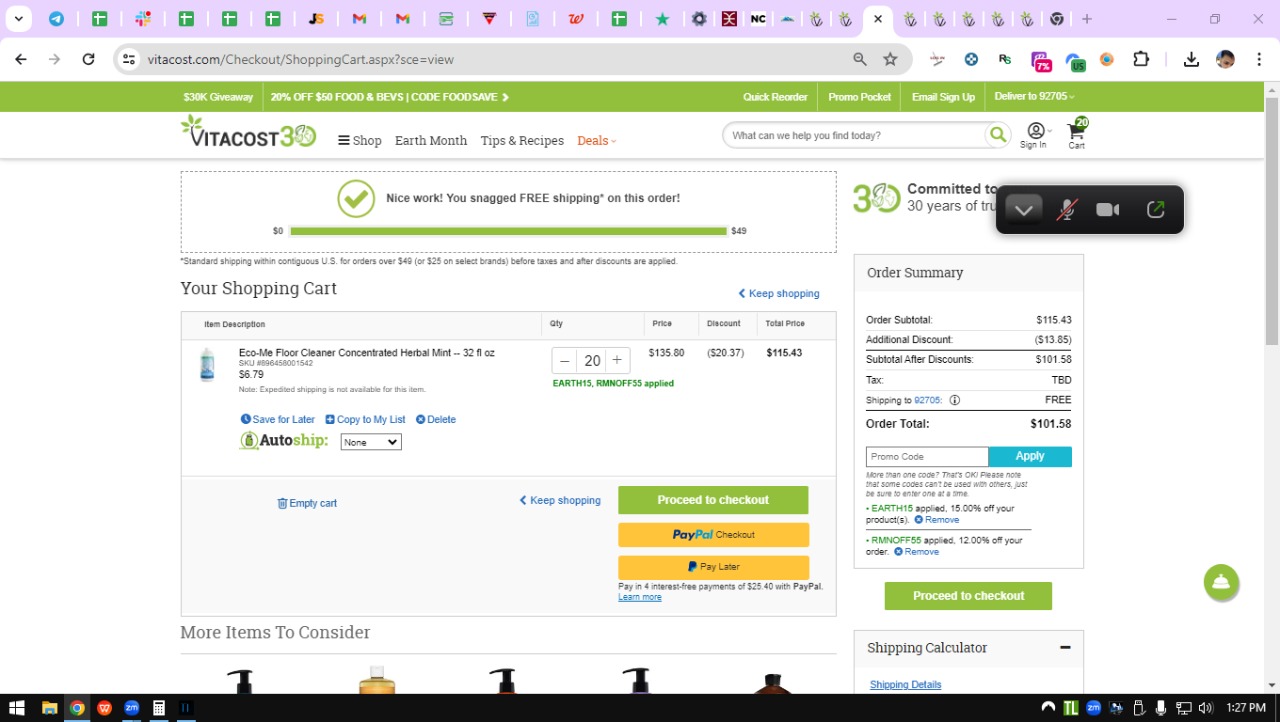
Task: Click the Quick Reorder link
Action: 775,97
